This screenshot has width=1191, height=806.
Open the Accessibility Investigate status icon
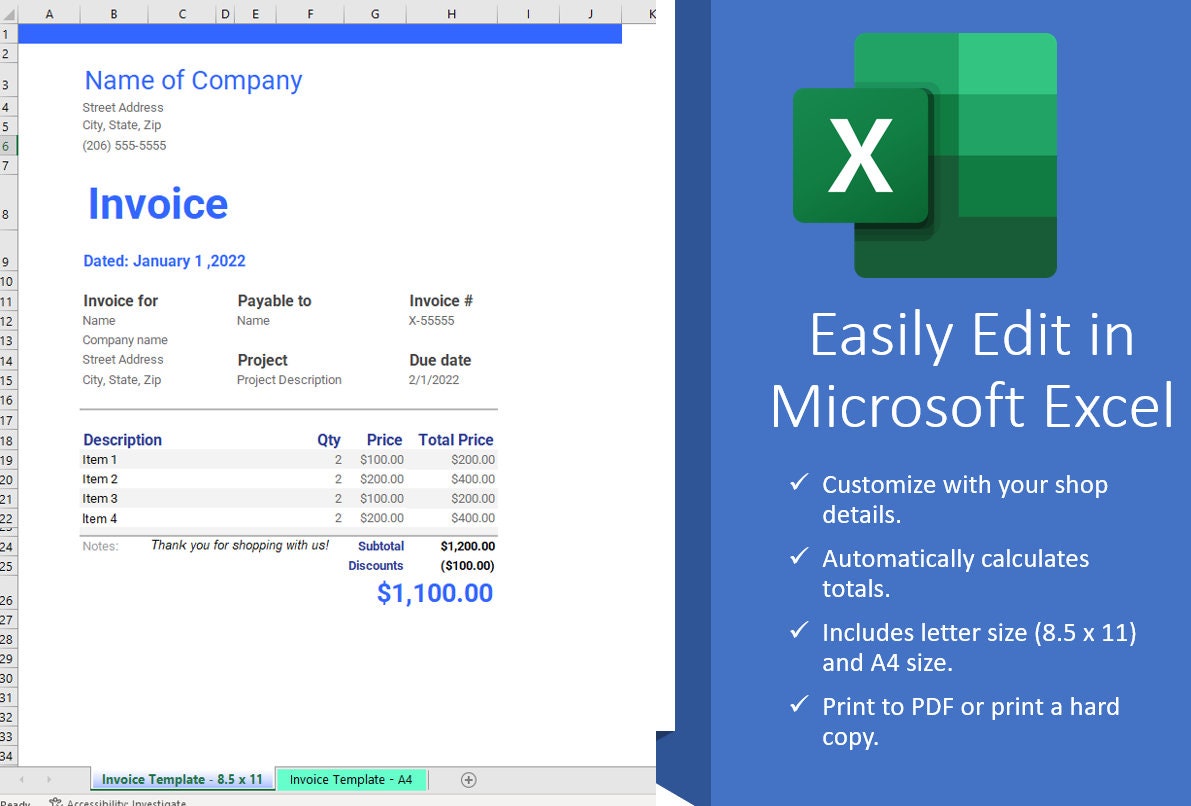pos(55,801)
